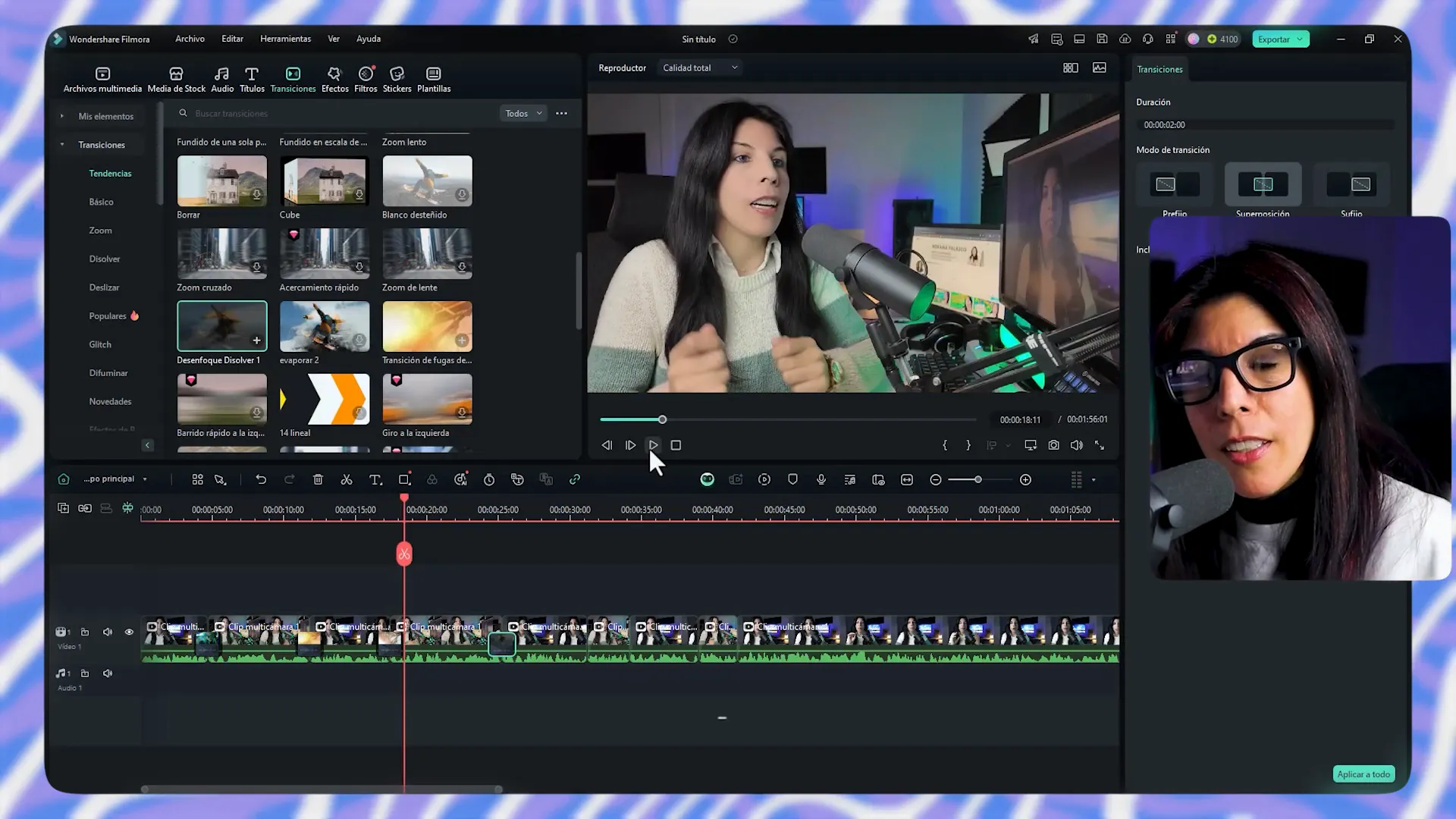Open the Plantillas tab

click(x=434, y=80)
